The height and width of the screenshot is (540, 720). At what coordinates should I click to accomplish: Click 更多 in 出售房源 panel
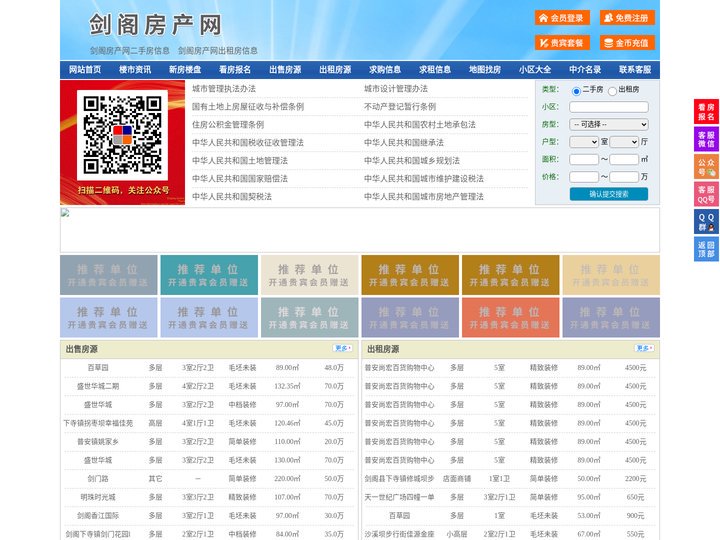342,349
